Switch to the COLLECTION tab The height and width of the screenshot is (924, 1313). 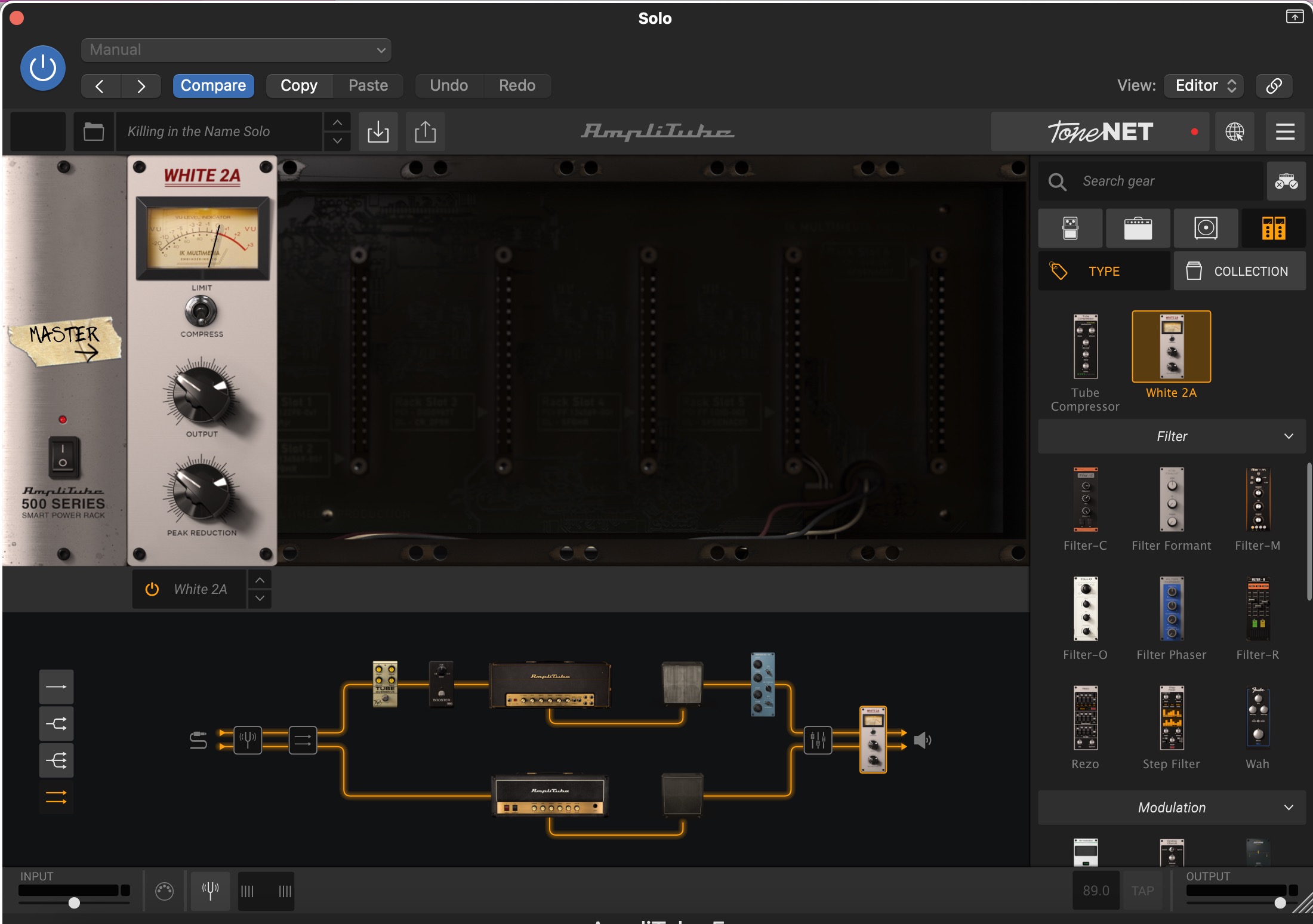point(1240,271)
